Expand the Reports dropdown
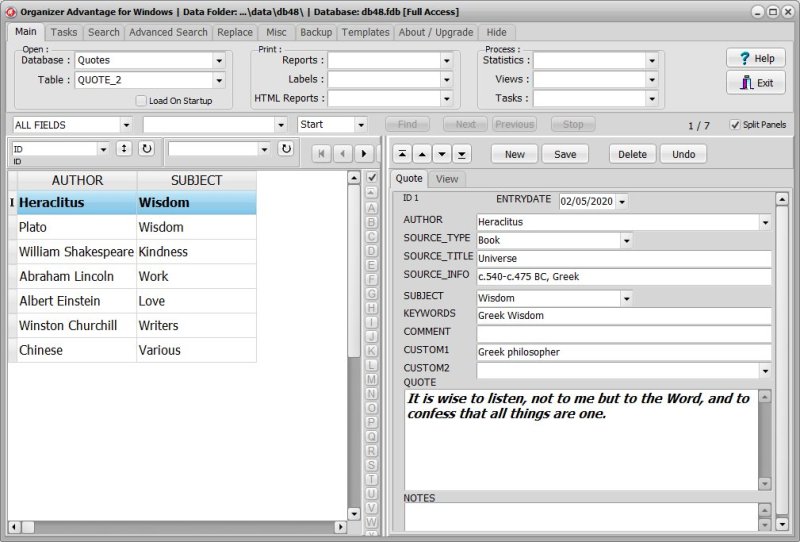The image size is (800, 542). (446, 60)
